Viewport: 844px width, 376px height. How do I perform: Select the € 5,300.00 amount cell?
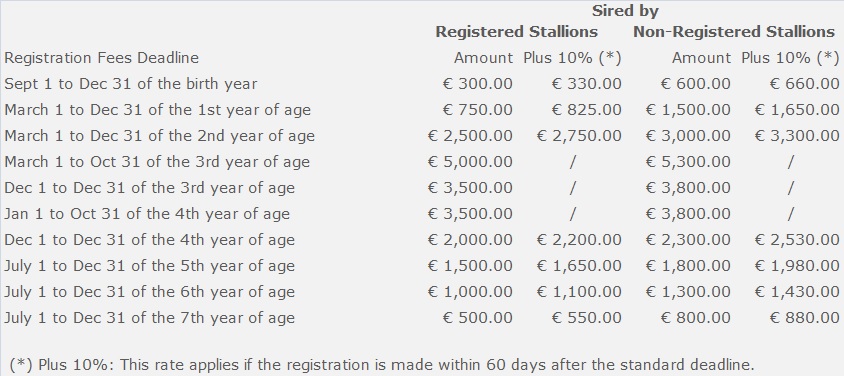688,162
